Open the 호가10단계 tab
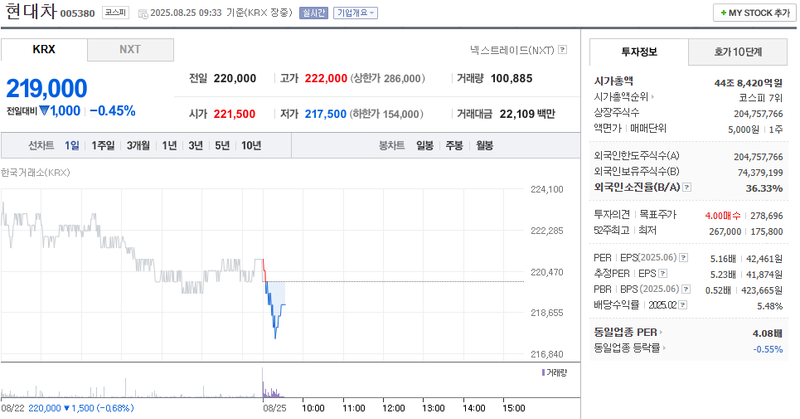The width and height of the screenshot is (800, 419). coord(738,52)
